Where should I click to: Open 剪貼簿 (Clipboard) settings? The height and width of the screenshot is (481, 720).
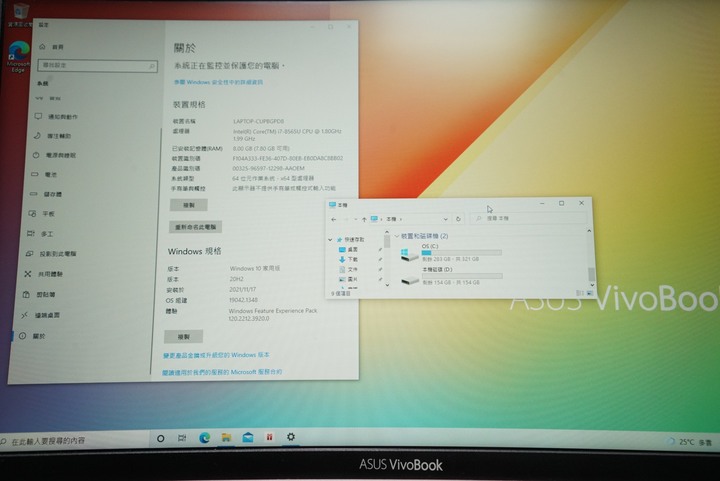click(x=39, y=295)
